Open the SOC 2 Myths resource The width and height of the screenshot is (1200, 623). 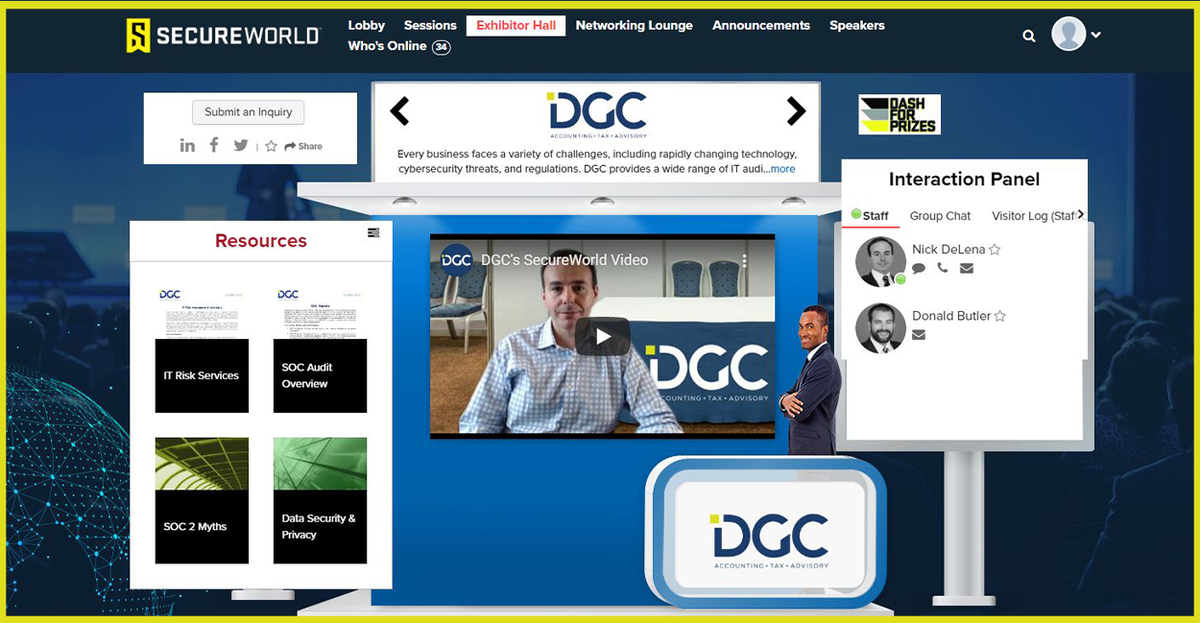point(202,500)
